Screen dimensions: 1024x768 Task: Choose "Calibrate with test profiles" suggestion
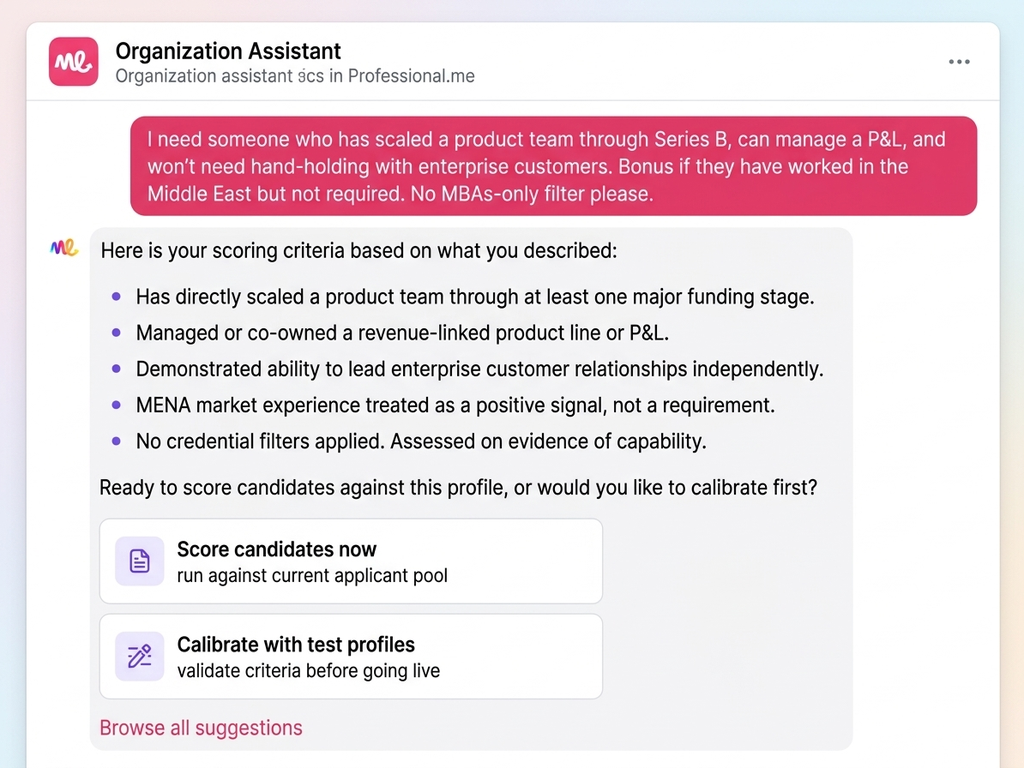pos(350,656)
